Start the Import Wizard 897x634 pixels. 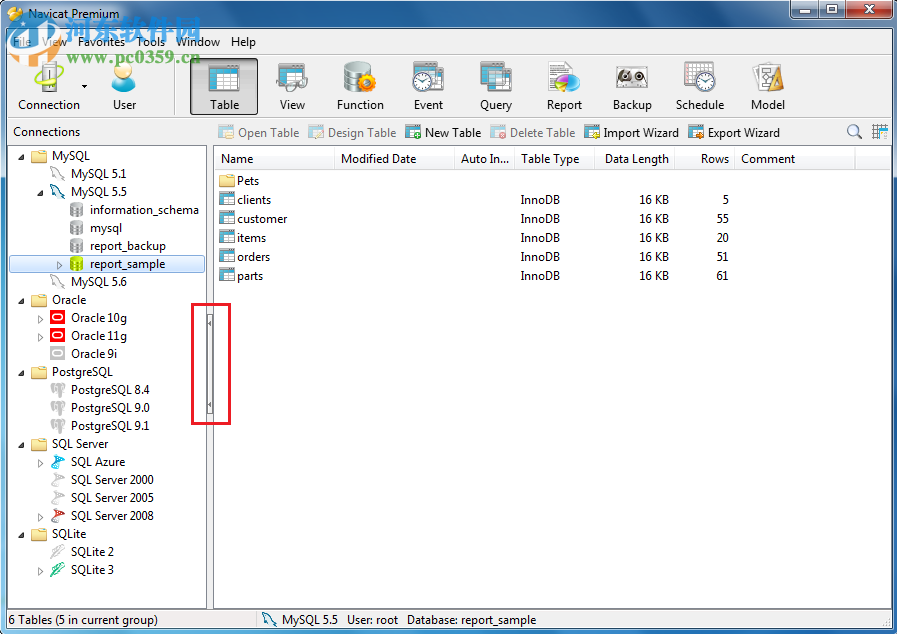[x=632, y=133]
